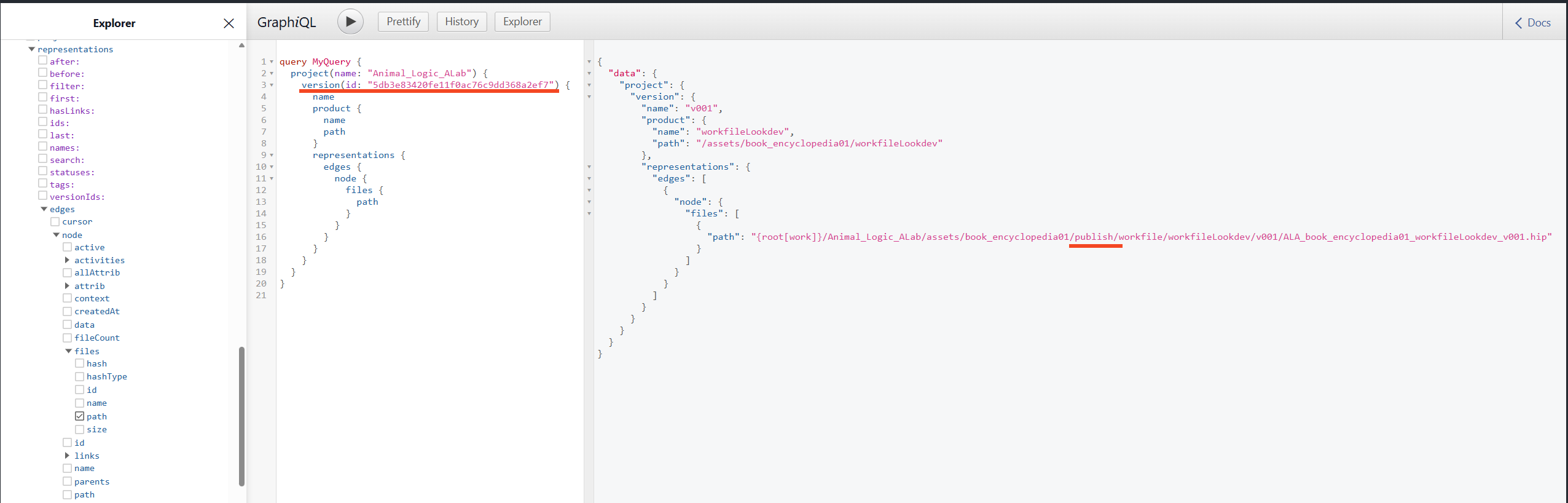Collapse the files tree node
The width and height of the screenshot is (1568, 503).
click(69, 351)
